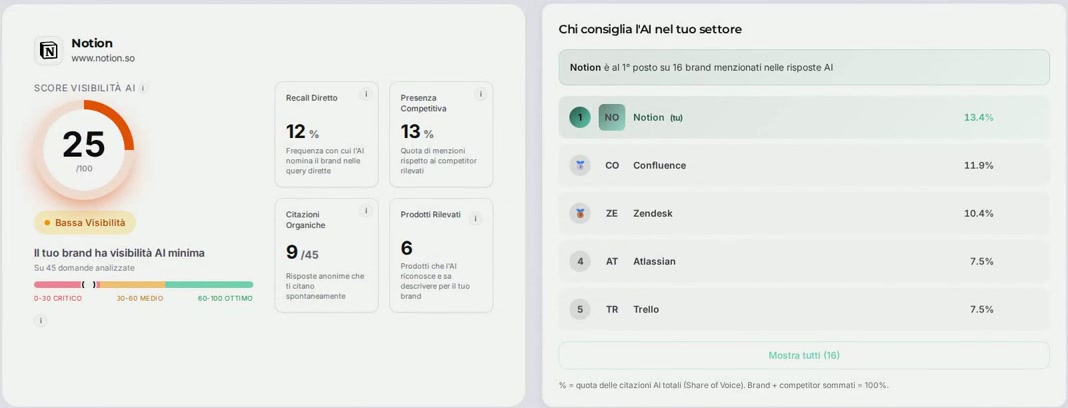Click the 11.9% share value
Viewport: 1068px width, 408px height.
(979, 166)
